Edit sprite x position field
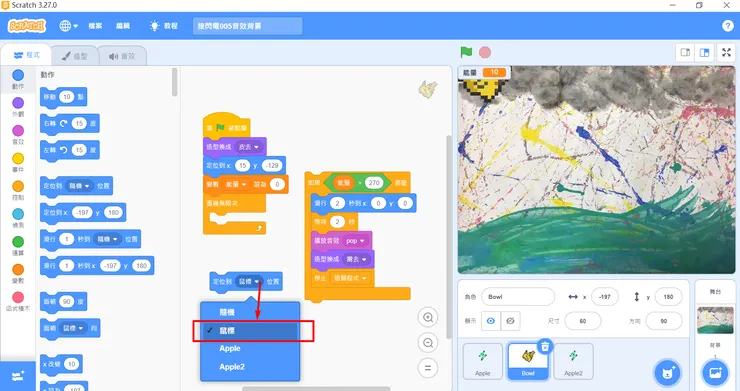 (605, 297)
